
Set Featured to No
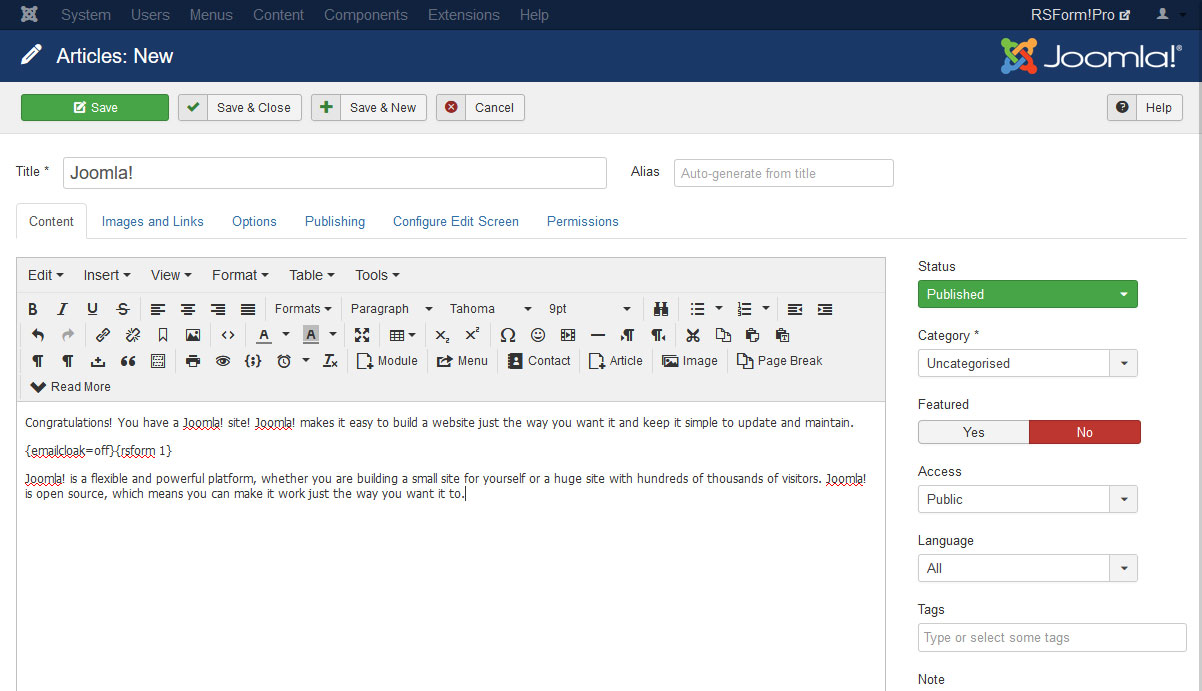(1085, 432)
